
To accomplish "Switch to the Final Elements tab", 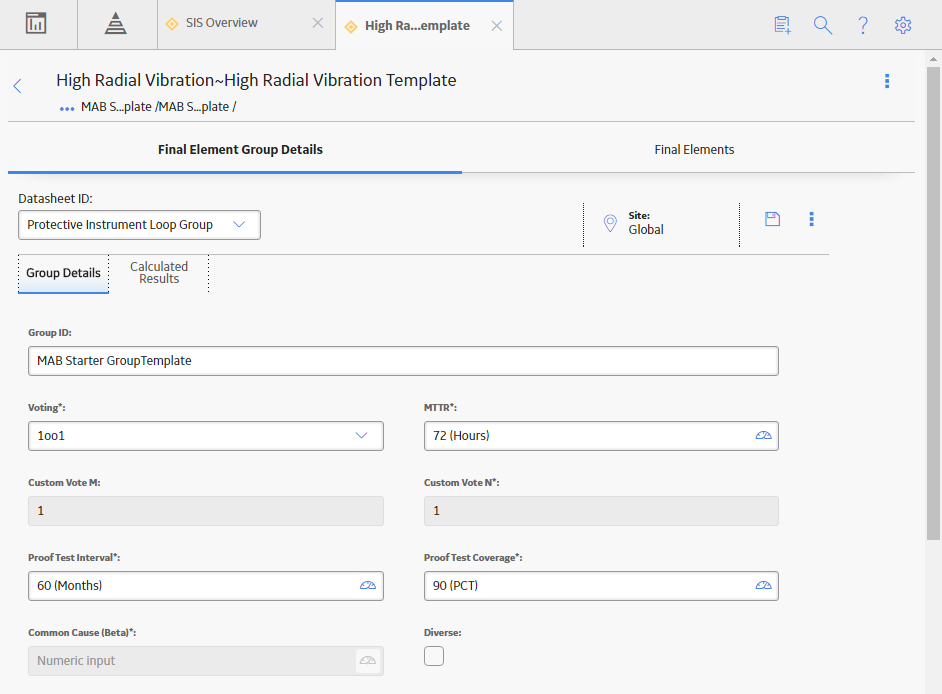I will (694, 150).
